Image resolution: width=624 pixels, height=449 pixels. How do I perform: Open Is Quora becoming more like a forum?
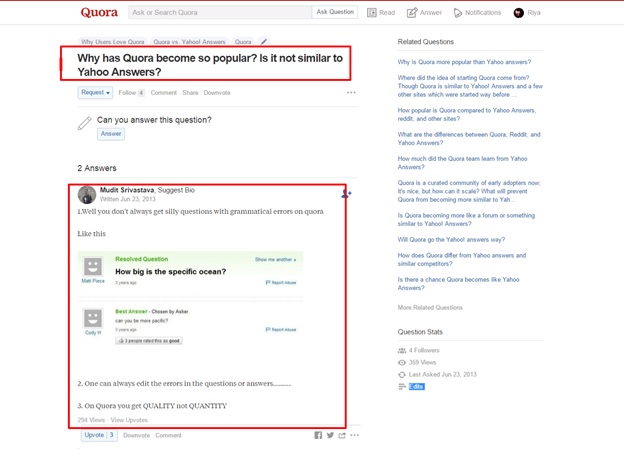(x=466, y=219)
